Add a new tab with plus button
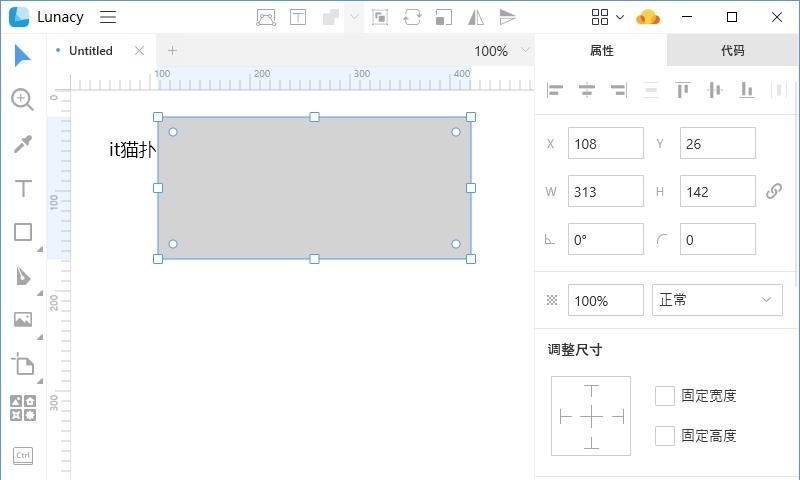 [x=172, y=51]
